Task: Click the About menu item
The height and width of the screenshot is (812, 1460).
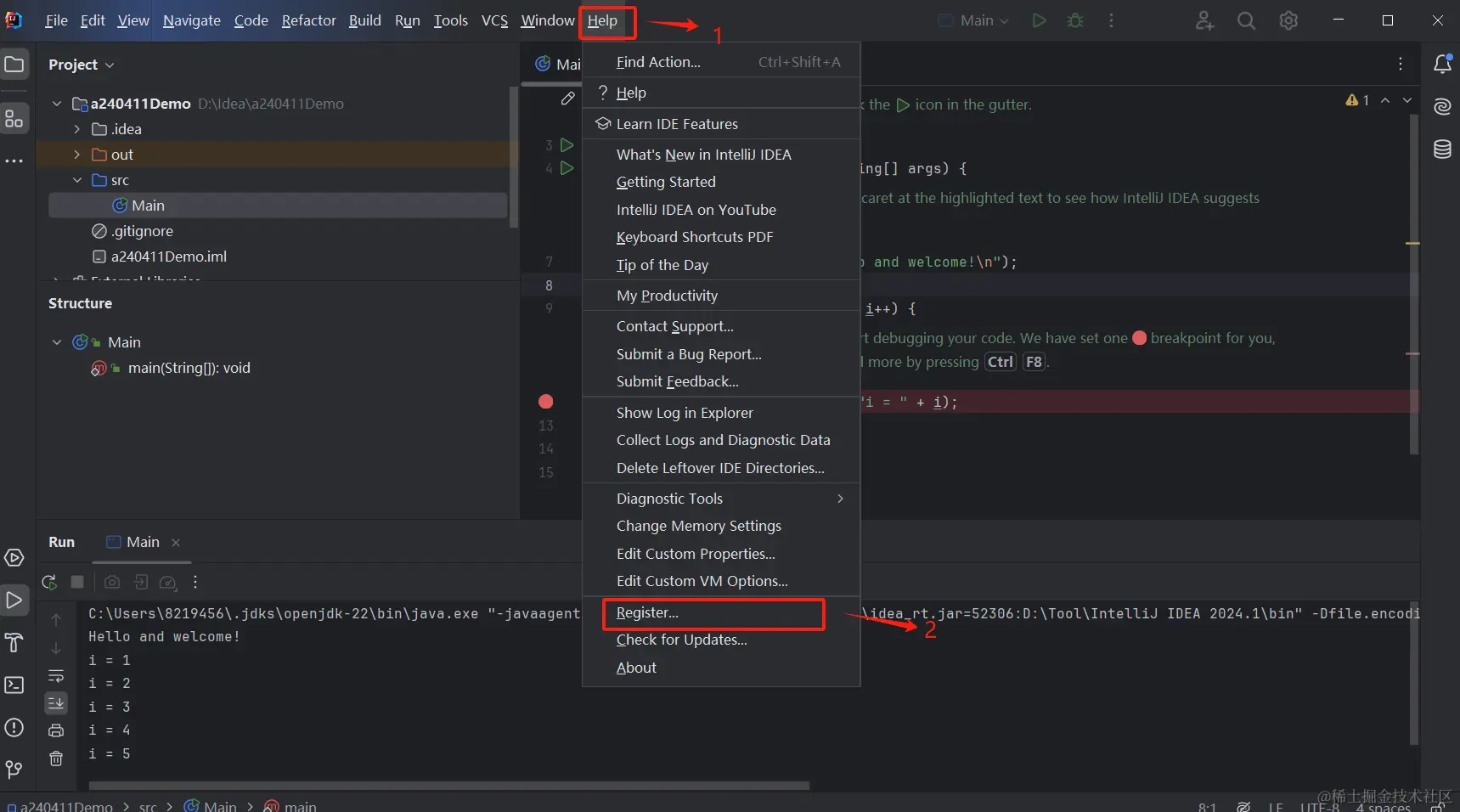Action: tap(721, 668)
